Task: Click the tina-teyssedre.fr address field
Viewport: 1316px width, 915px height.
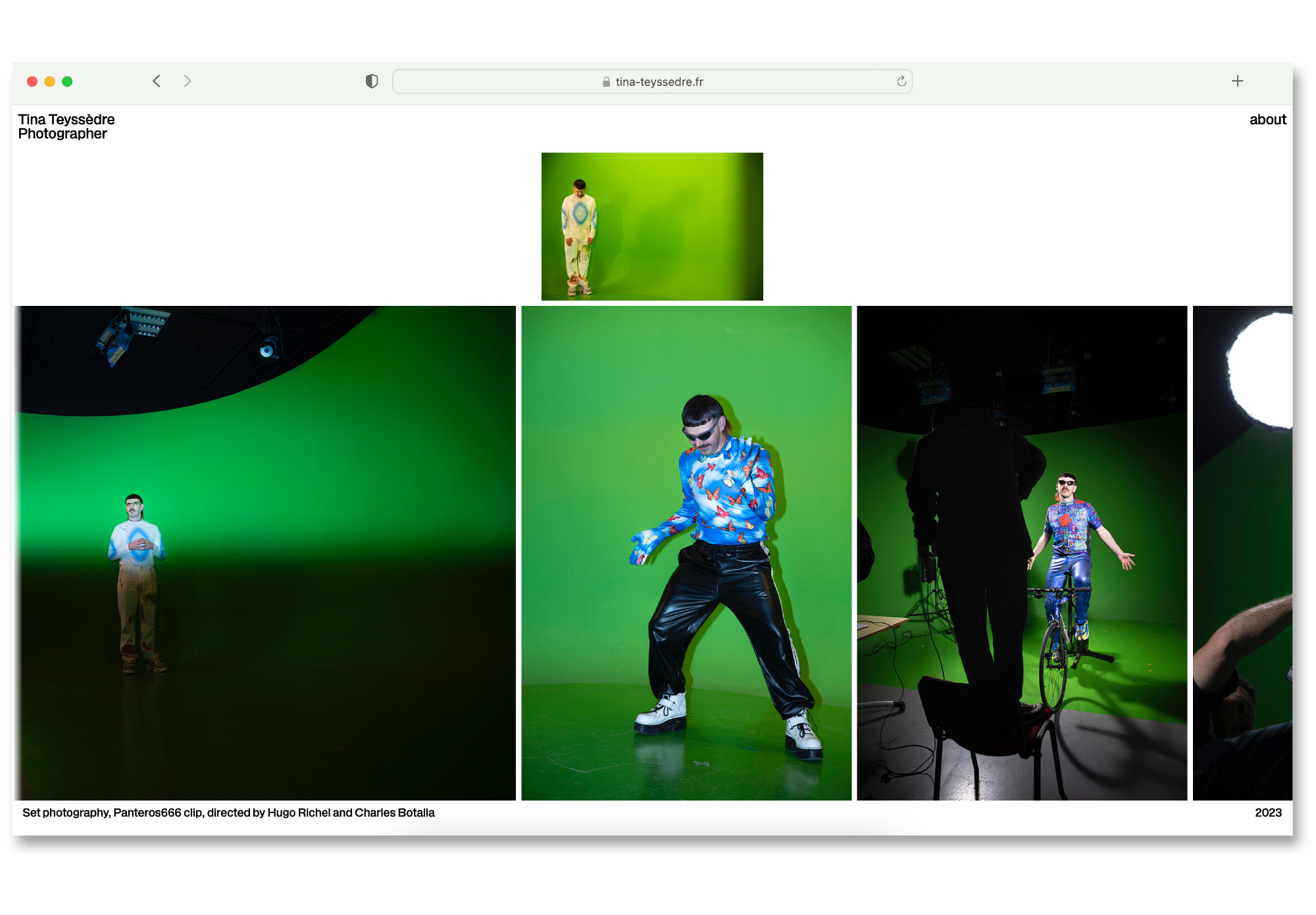Action: pyautogui.click(x=652, y=82)
